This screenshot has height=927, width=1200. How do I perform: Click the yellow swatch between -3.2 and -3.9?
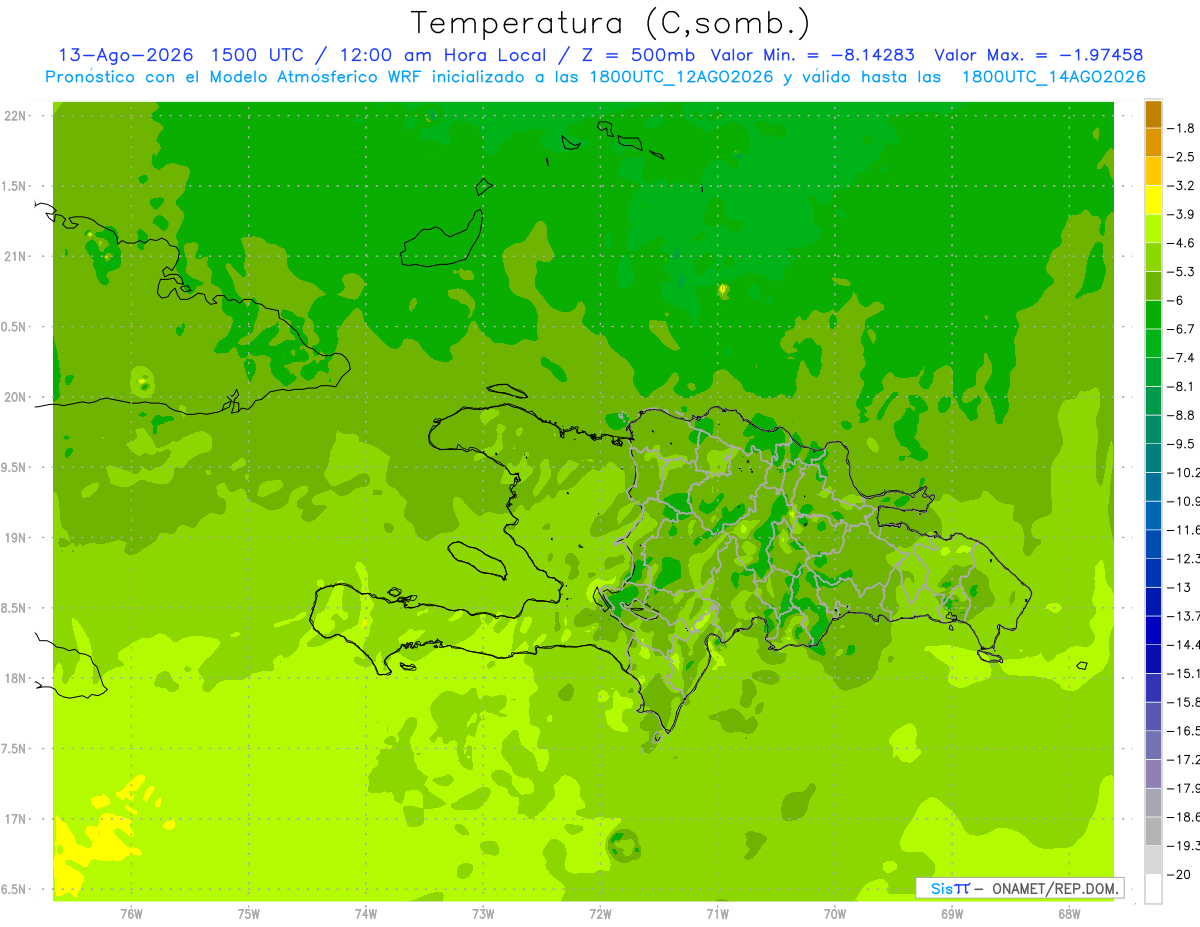1153,200
